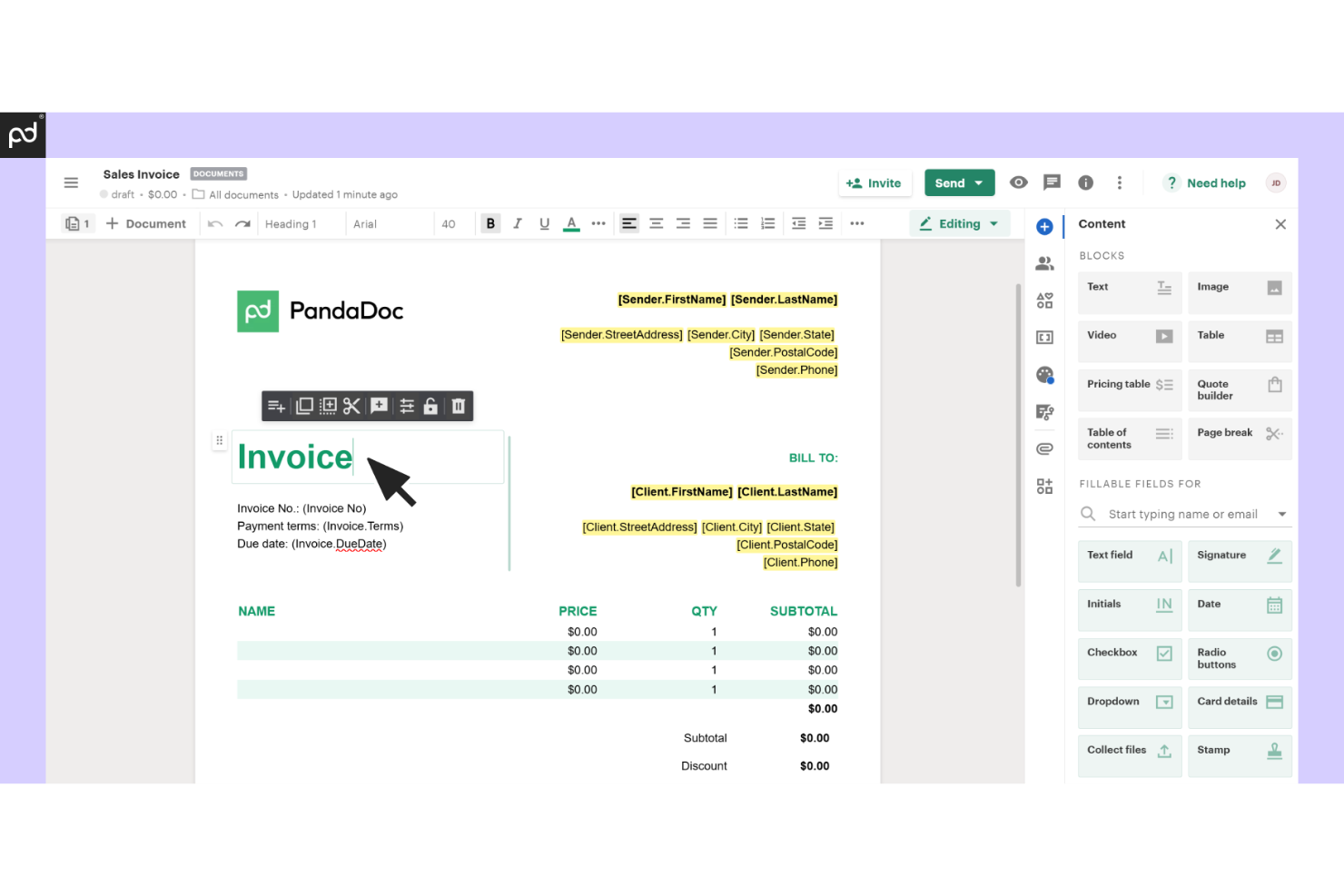Invite collaborators with the Invite button
Image resolution: width=1344 pixels, height=896 pixels.
click(x=875, y=182)
